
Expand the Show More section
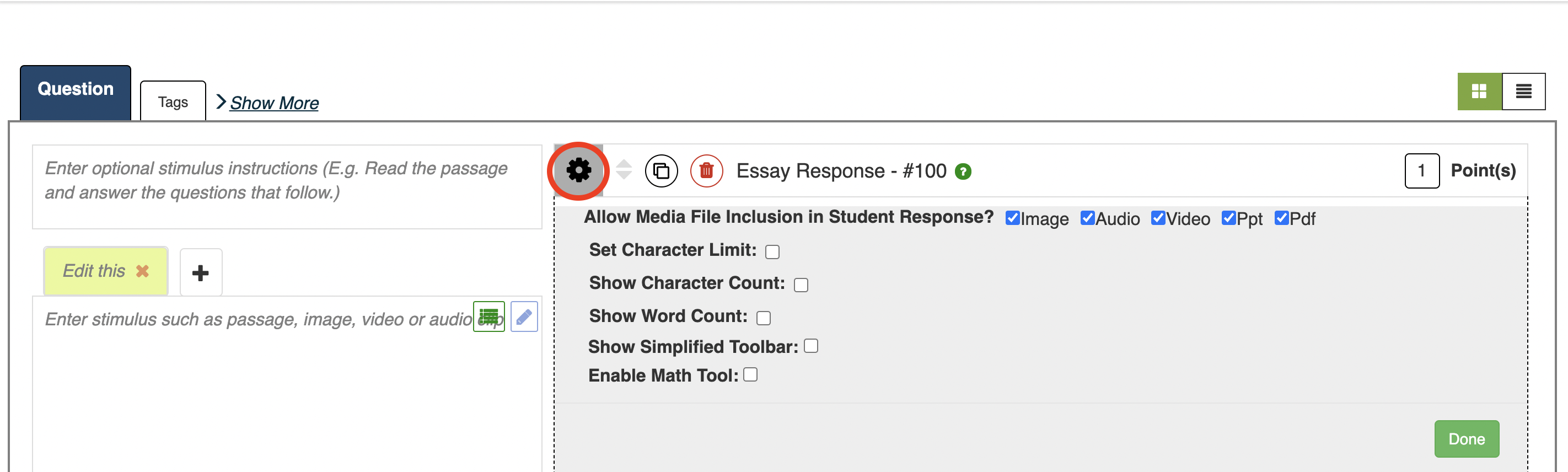coord(273,103)
